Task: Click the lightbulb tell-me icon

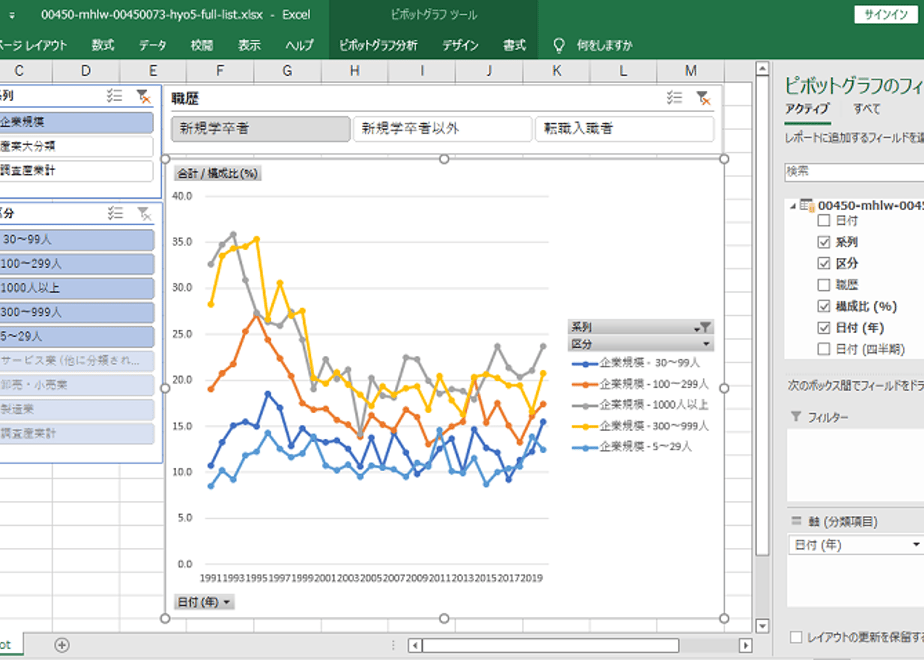Action: tap(559, 45)
